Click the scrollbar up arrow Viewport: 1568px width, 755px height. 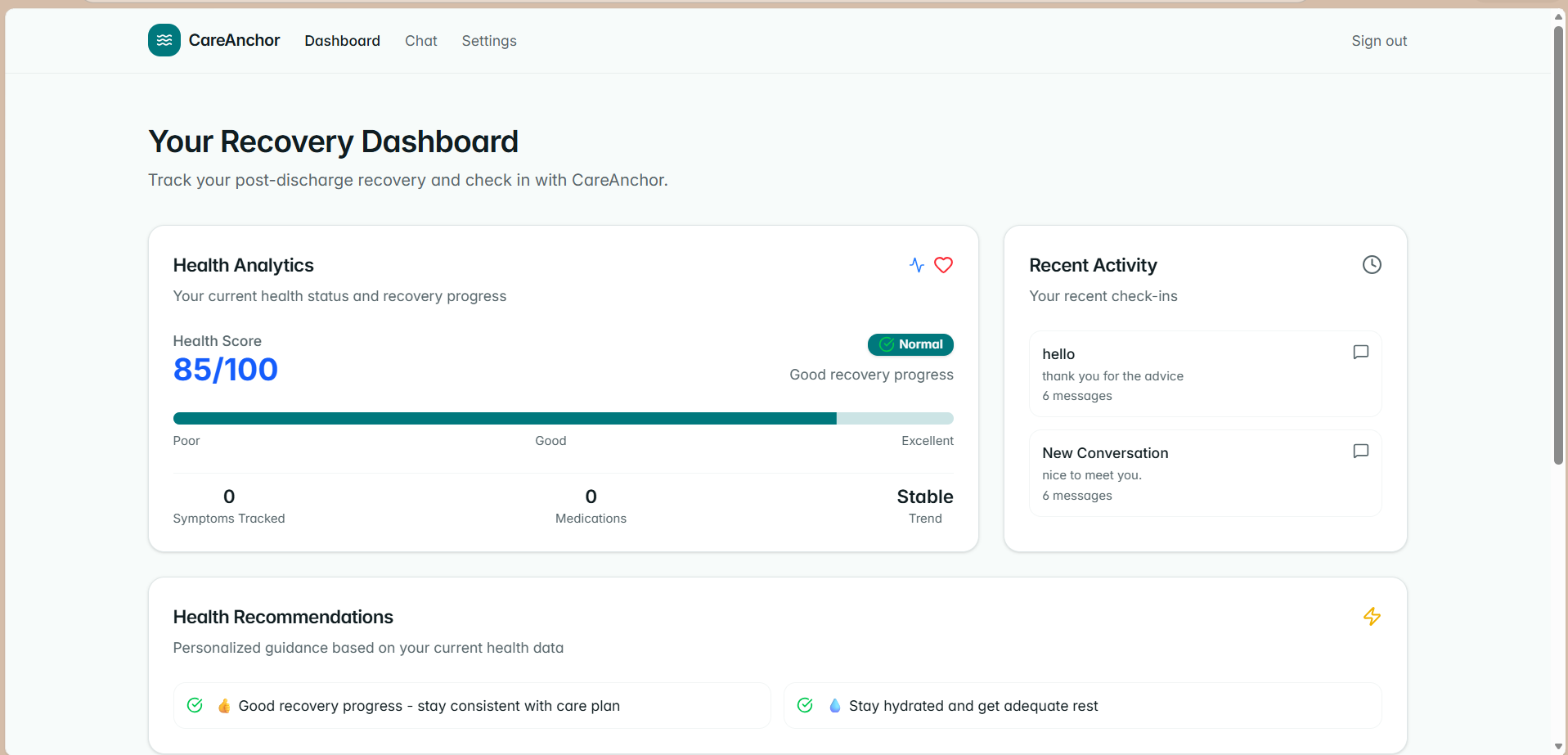point(1558,16)
